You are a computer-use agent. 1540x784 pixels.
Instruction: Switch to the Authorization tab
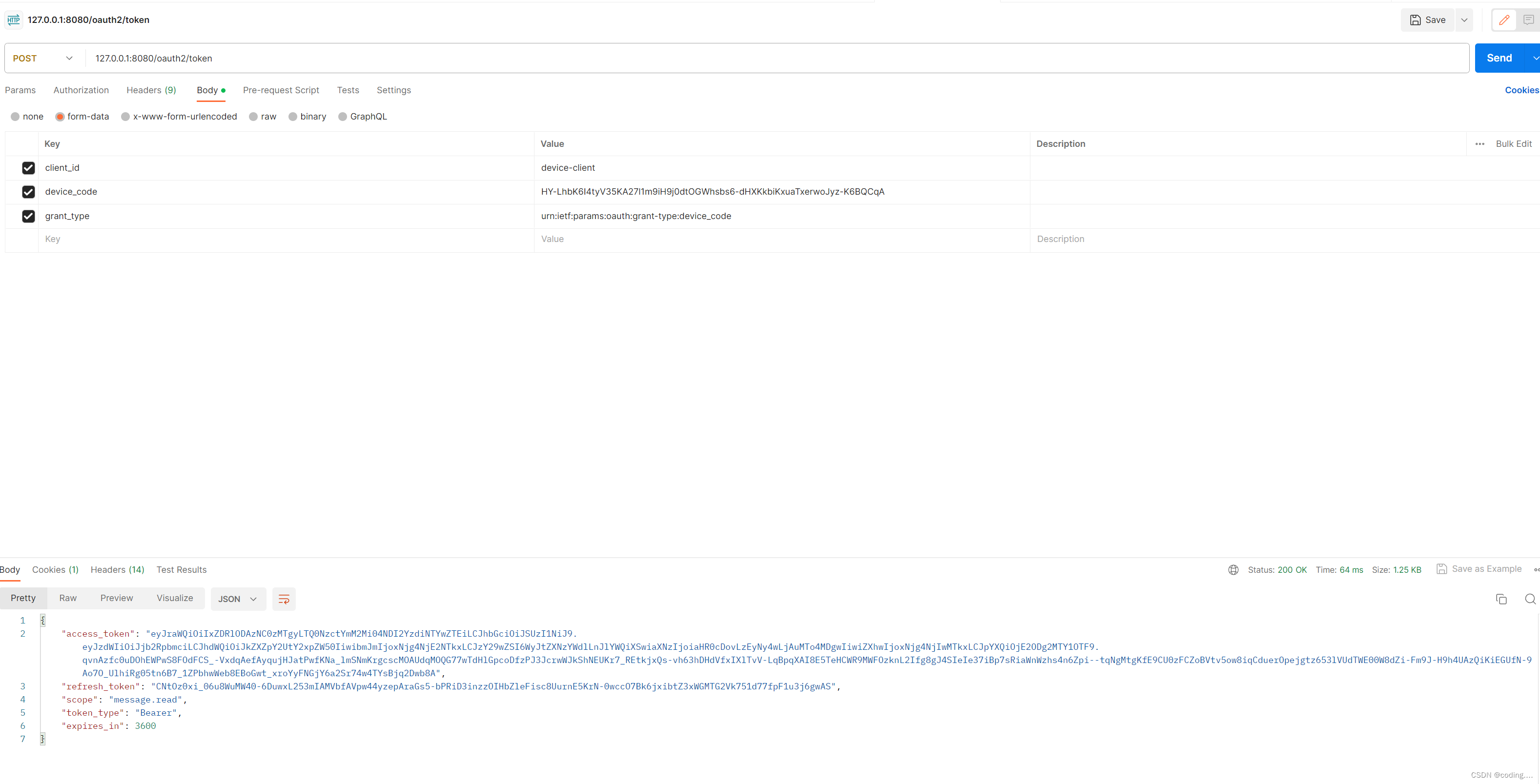[81, 90]
